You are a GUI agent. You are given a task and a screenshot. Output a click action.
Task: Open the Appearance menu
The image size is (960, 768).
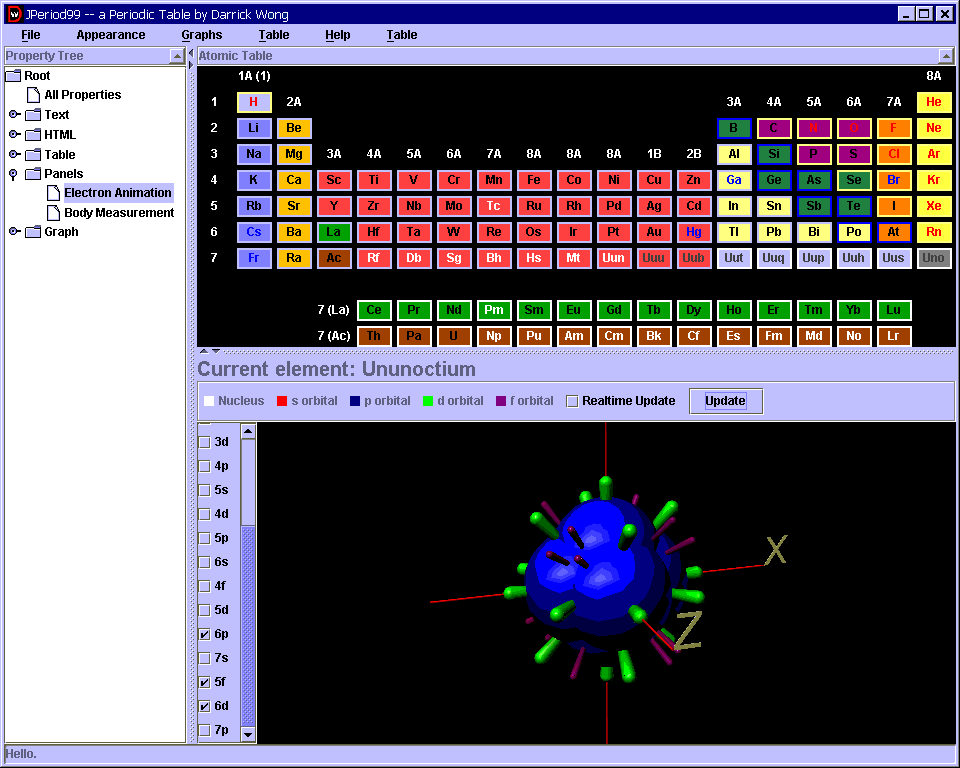click(x=111, y=35)
